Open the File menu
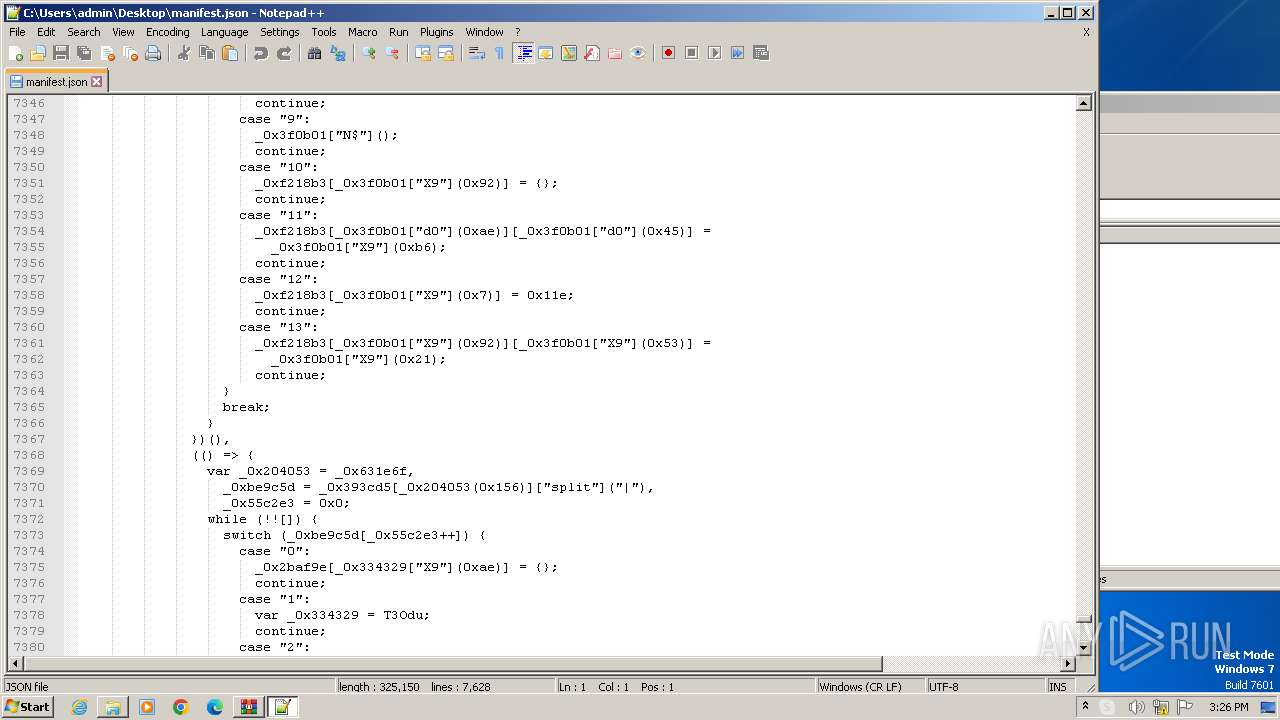 17,32
